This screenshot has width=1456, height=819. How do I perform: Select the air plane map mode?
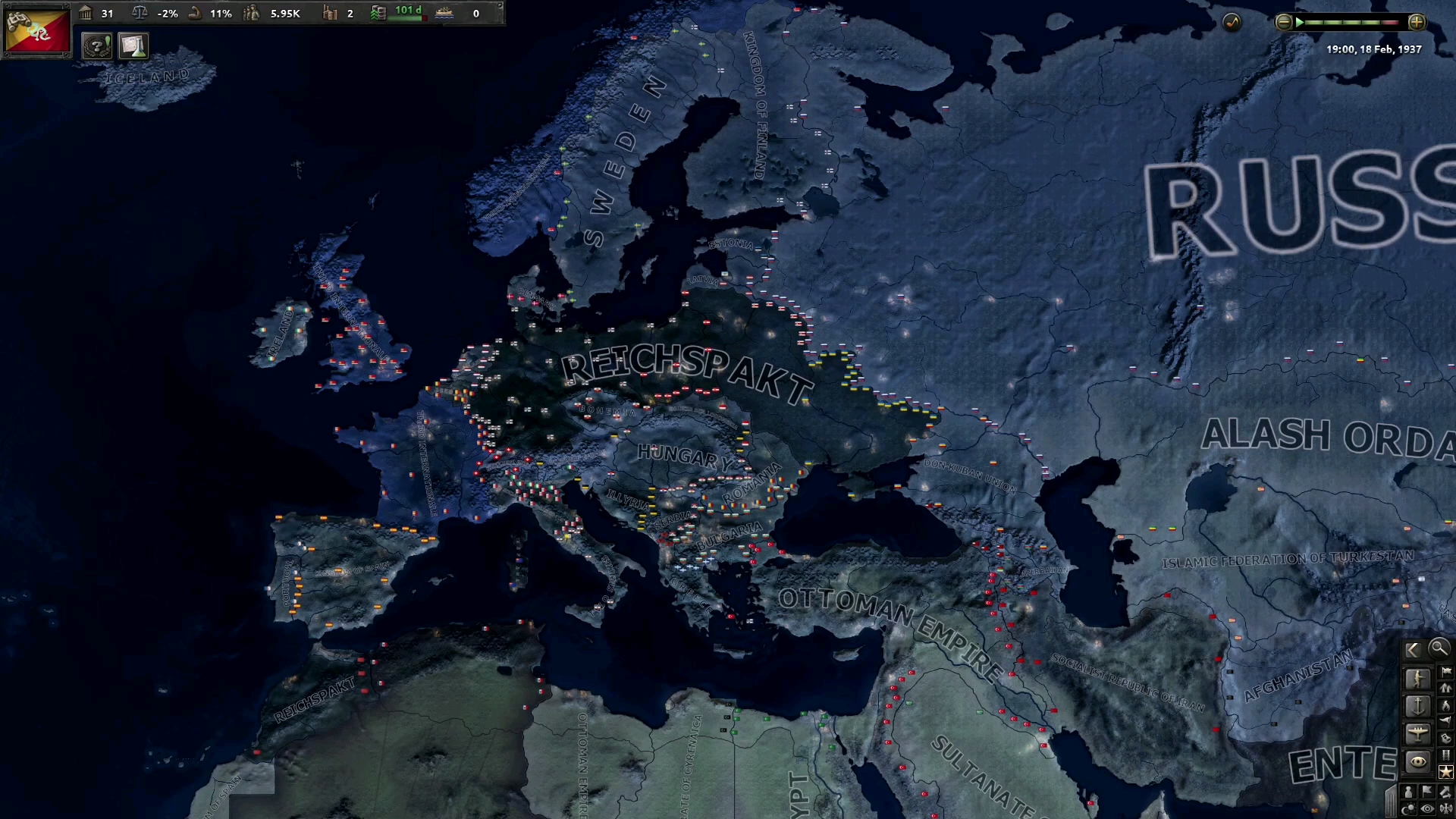[x=1418, y=734]
